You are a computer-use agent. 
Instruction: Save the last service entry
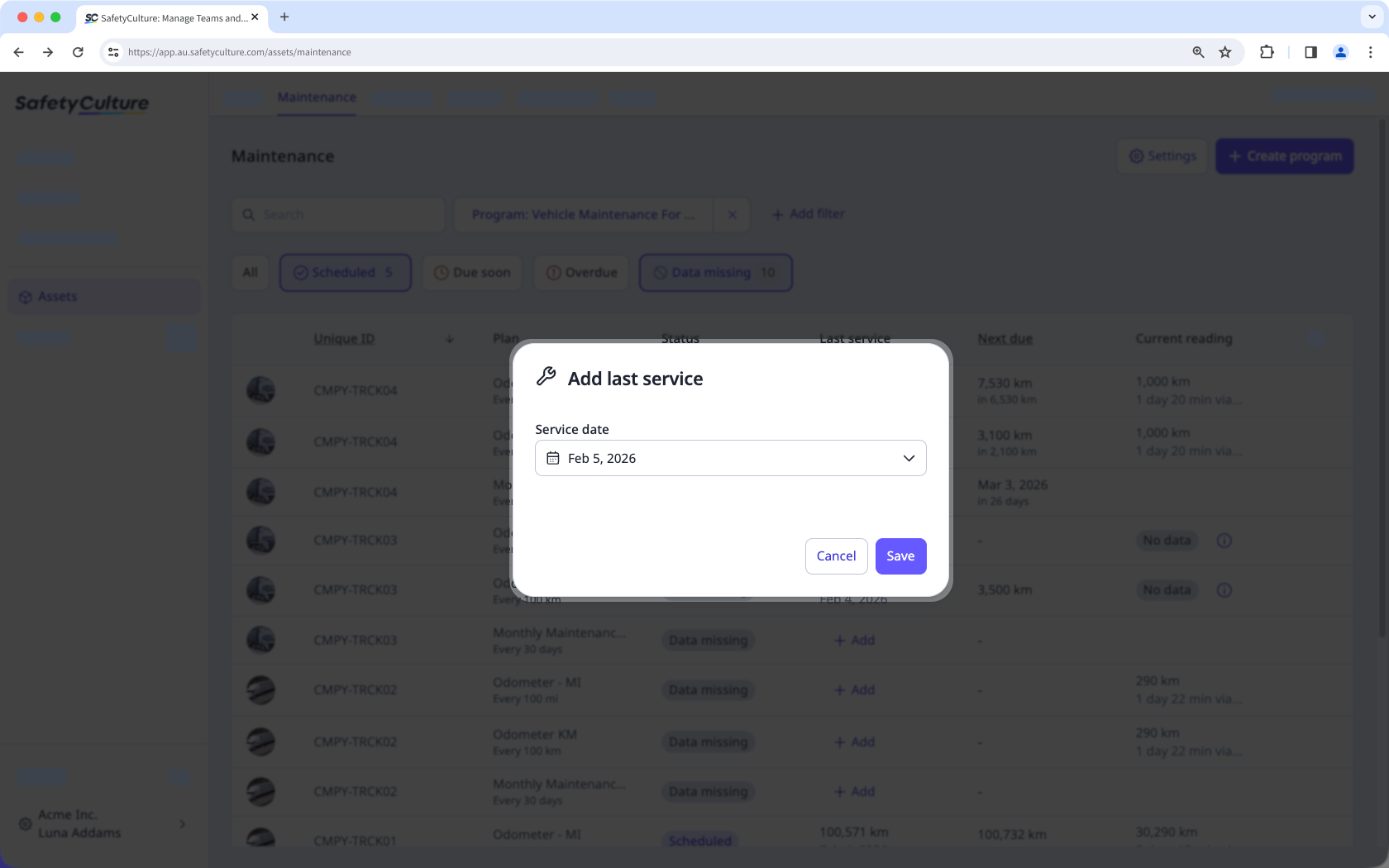click(900, 556)
